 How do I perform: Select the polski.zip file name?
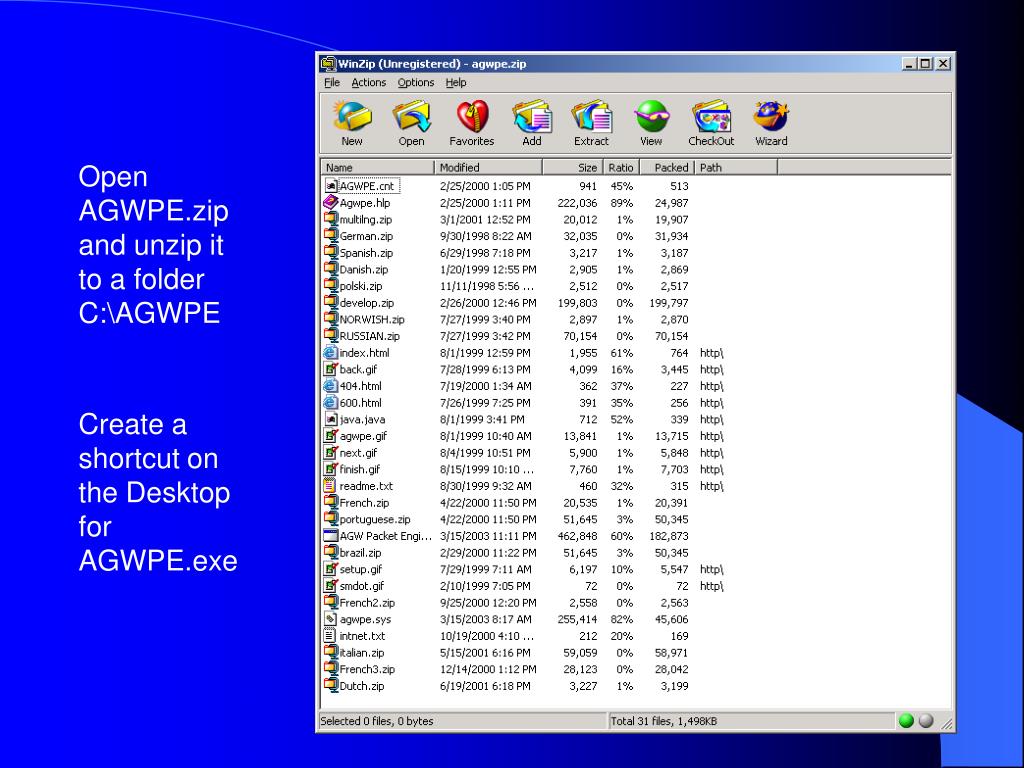[360, 286]
